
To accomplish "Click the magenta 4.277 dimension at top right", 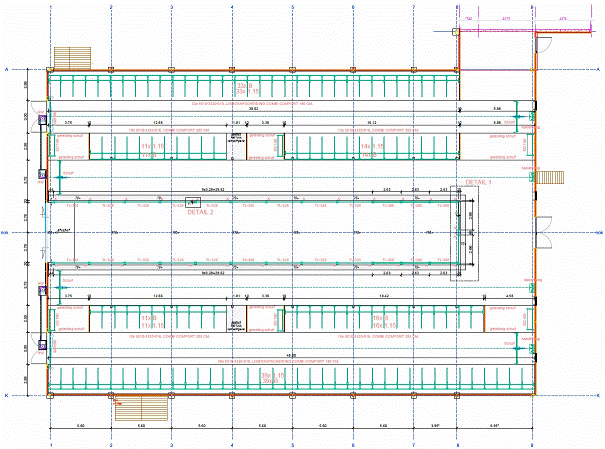I will 507,18.
